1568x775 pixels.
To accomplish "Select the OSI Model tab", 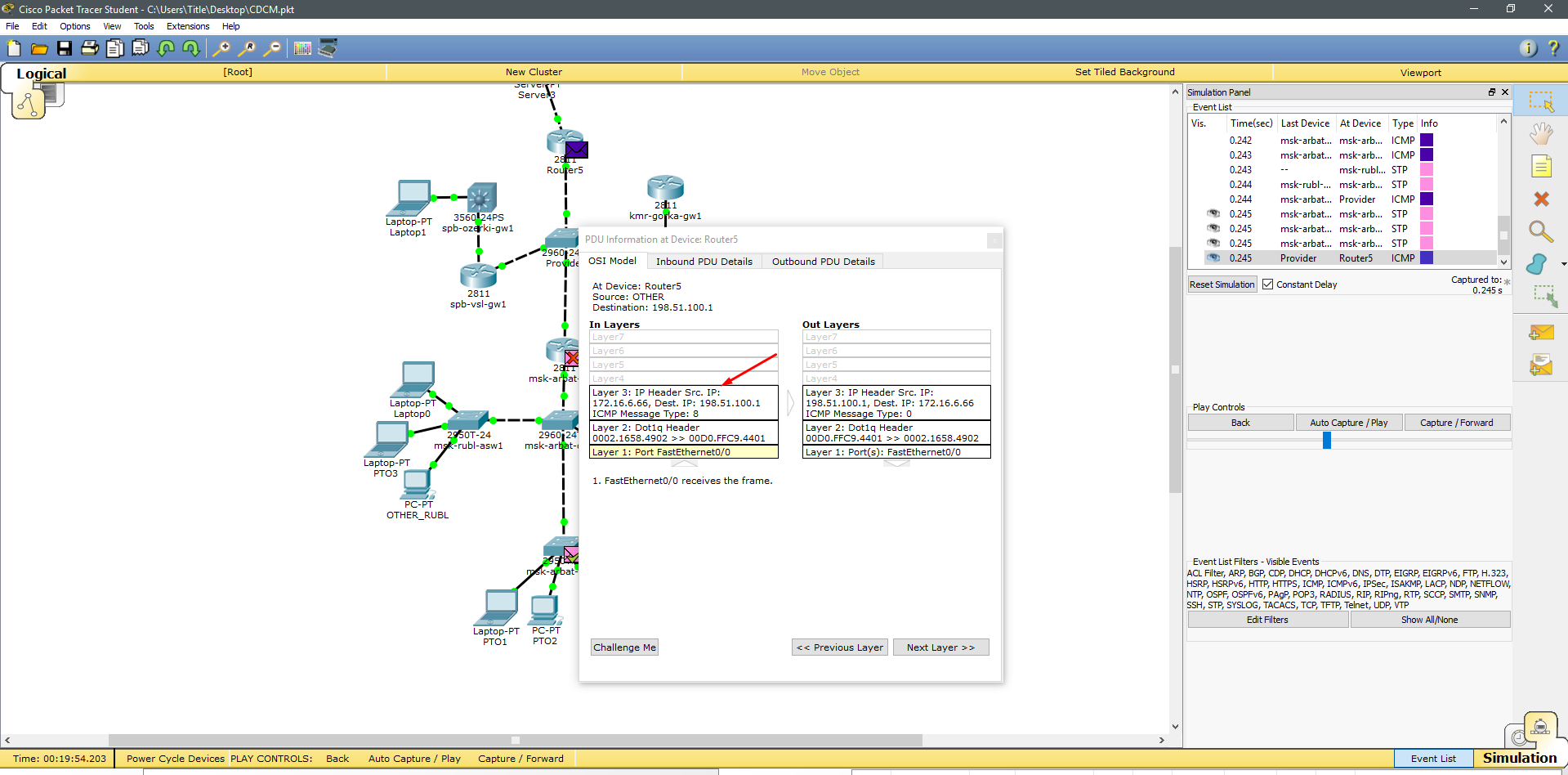I will click(x=613, y=261).
